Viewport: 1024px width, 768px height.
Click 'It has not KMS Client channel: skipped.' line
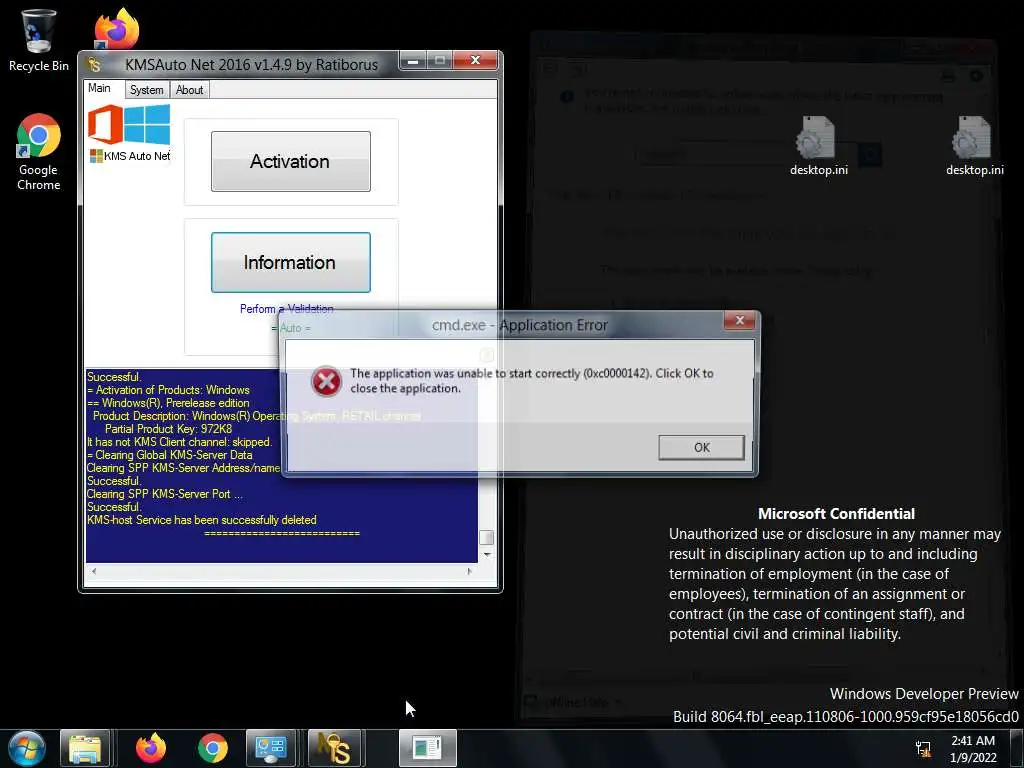coord(180,442)
